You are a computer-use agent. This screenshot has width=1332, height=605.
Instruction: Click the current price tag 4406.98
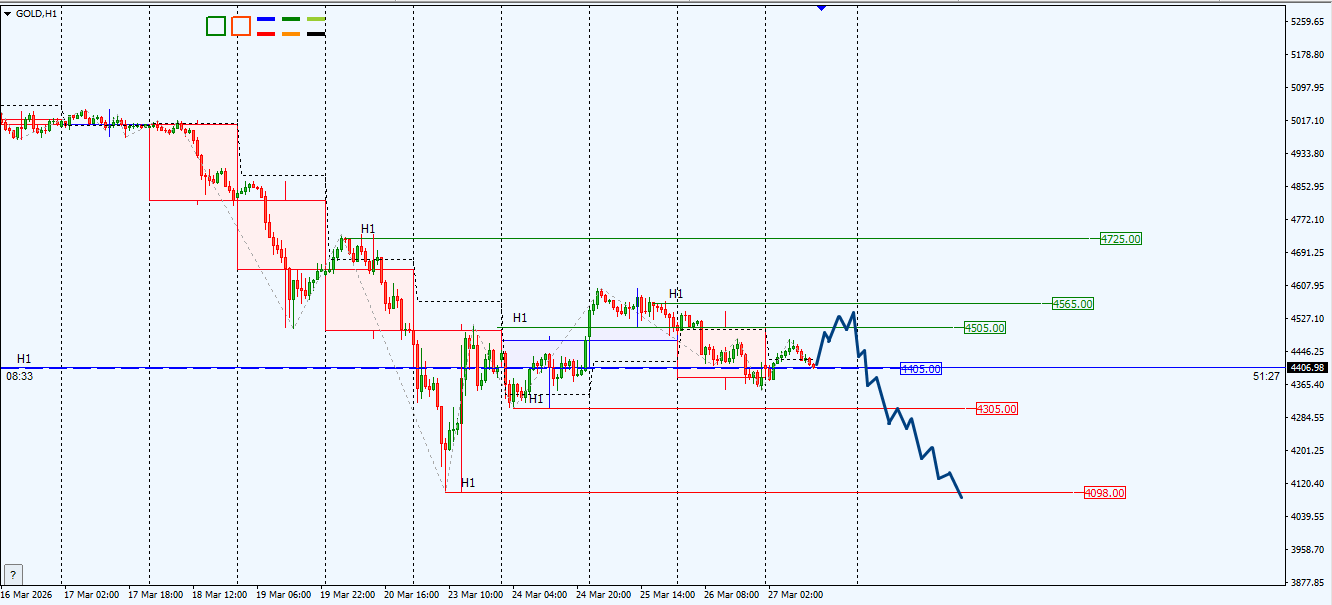coord(1308,367)
